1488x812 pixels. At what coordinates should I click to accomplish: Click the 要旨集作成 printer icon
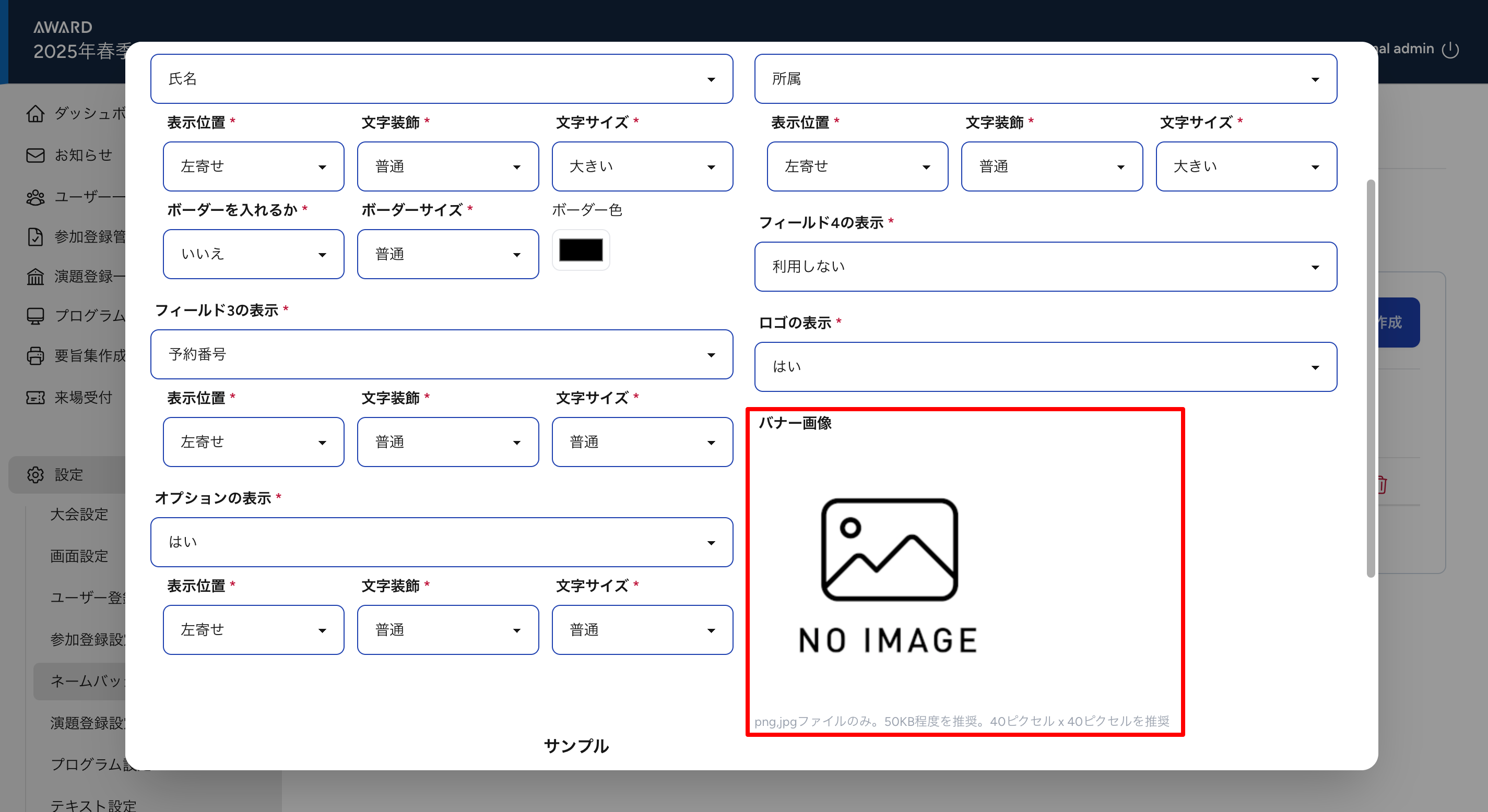click(35, 355)
